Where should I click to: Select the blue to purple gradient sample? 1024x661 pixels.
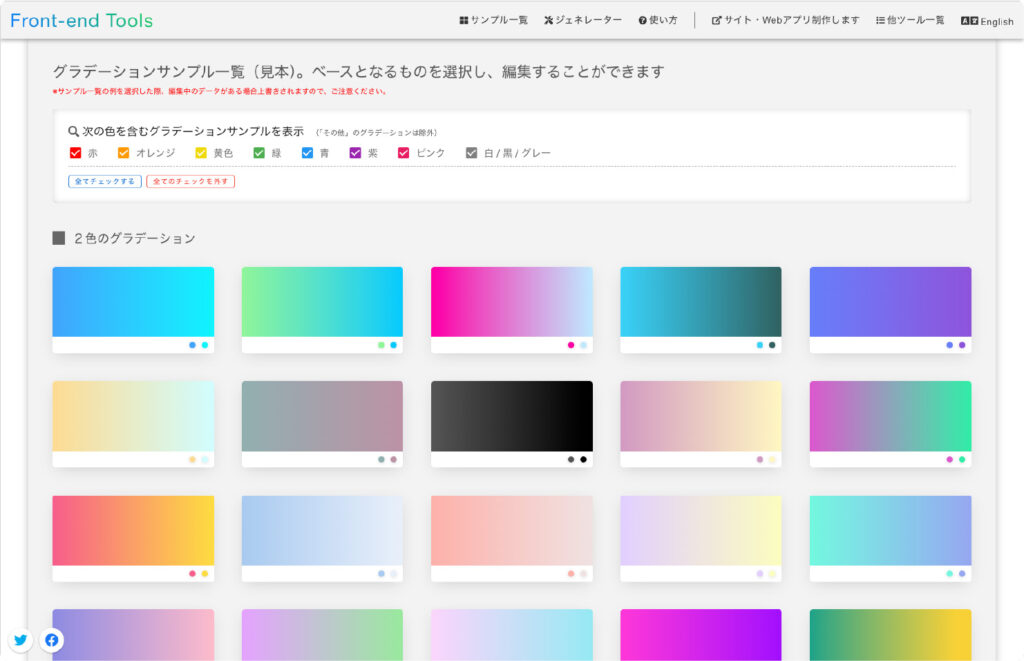click(x=891, y=310)
